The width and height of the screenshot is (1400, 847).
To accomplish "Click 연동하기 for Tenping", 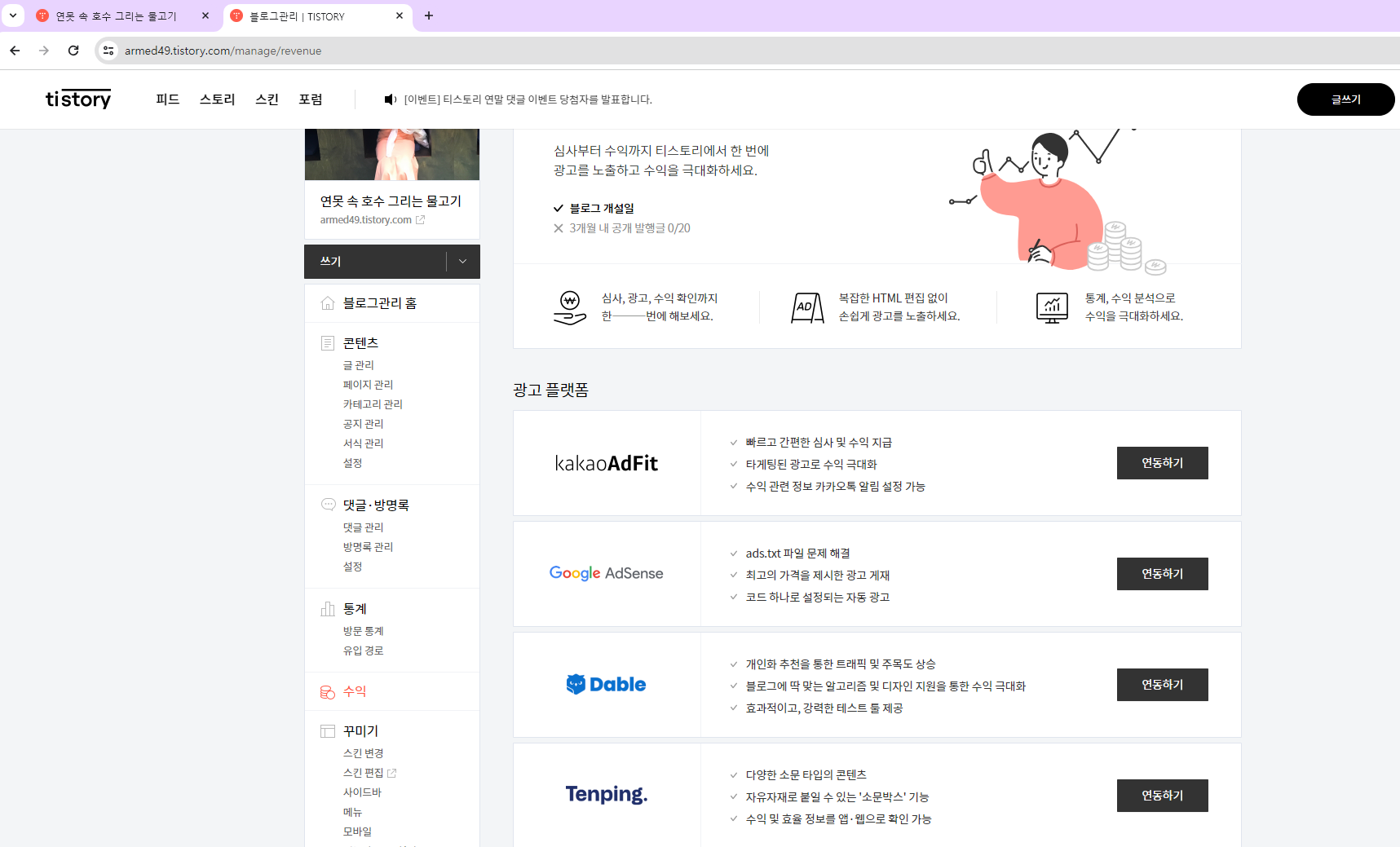I will coord(1162,796).
